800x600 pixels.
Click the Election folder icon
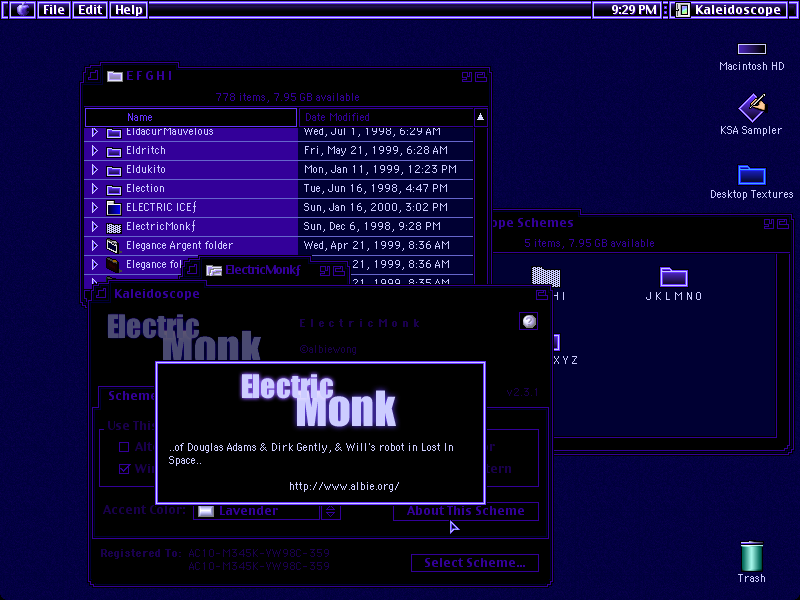114,189
